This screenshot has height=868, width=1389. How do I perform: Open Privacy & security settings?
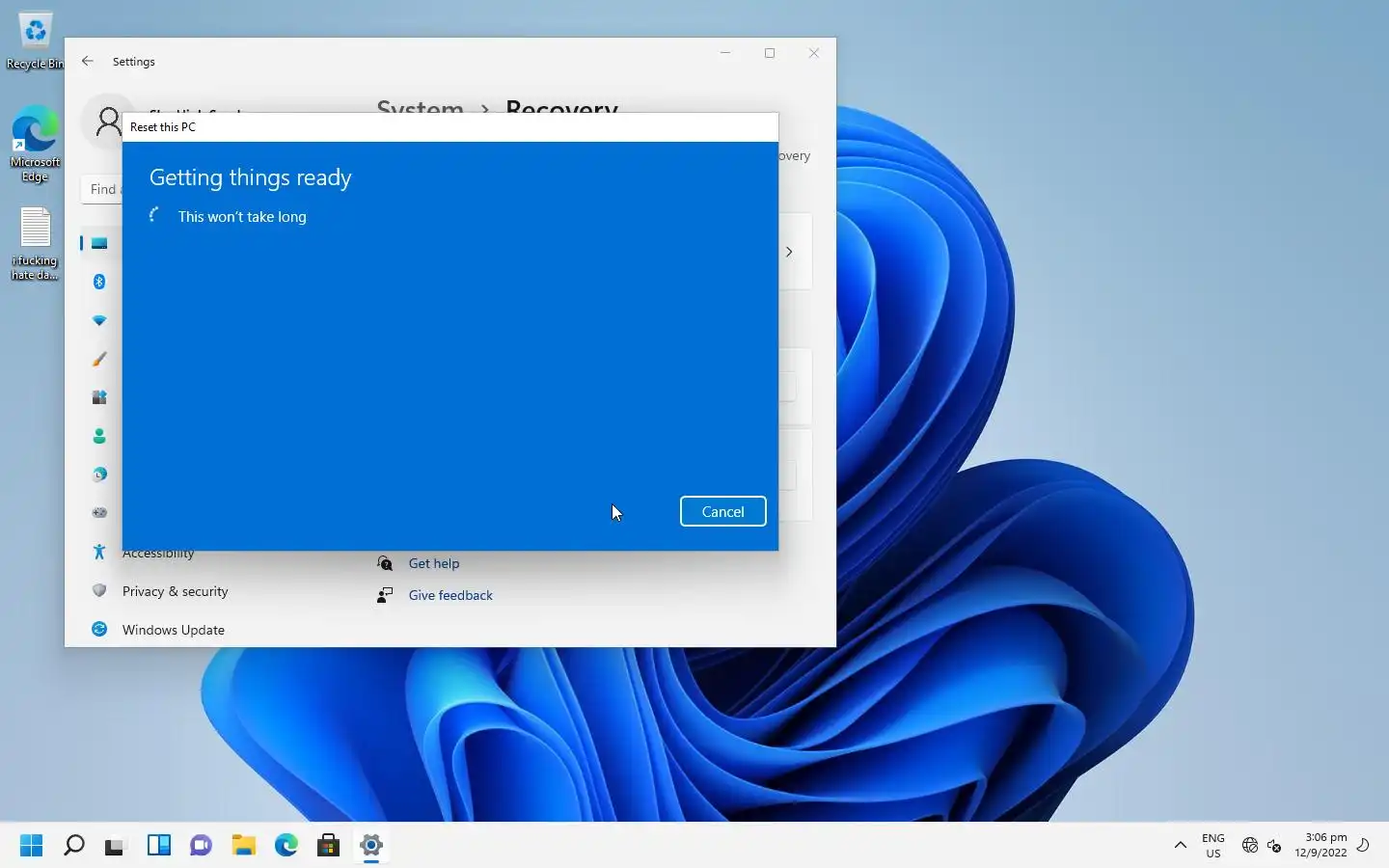coord(175,591)
